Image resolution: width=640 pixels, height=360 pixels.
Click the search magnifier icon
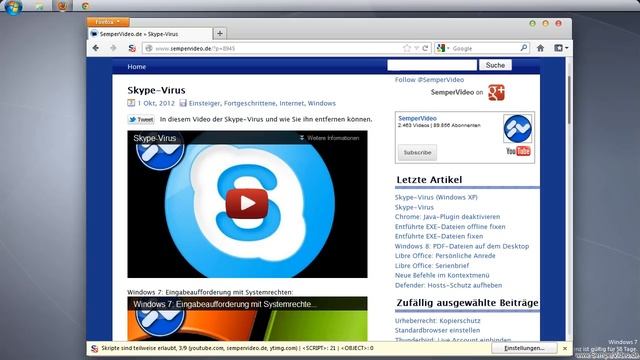tap(524, 48)
